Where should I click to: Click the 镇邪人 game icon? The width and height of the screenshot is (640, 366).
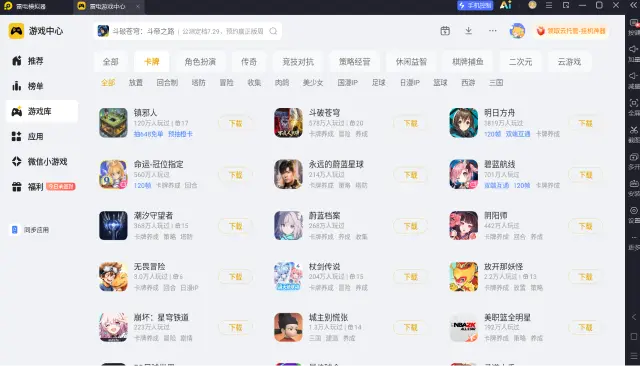tap(113, 123)
